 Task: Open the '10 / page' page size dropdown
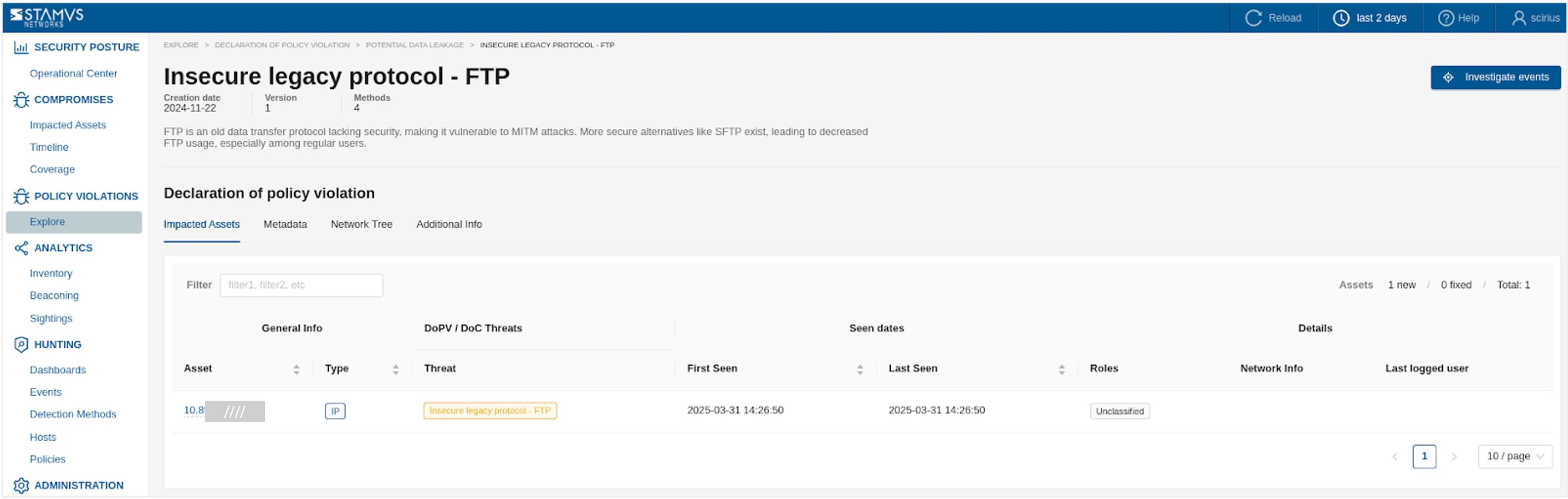click(x=1515, y=456)
